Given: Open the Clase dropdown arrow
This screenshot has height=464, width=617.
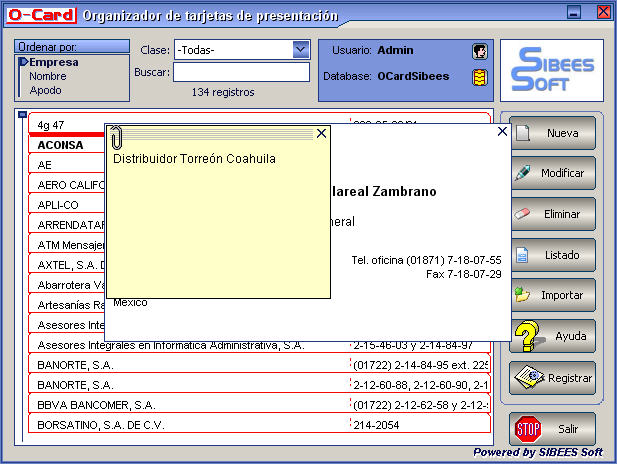Looking at the screenshot, I should pos(301,50).
